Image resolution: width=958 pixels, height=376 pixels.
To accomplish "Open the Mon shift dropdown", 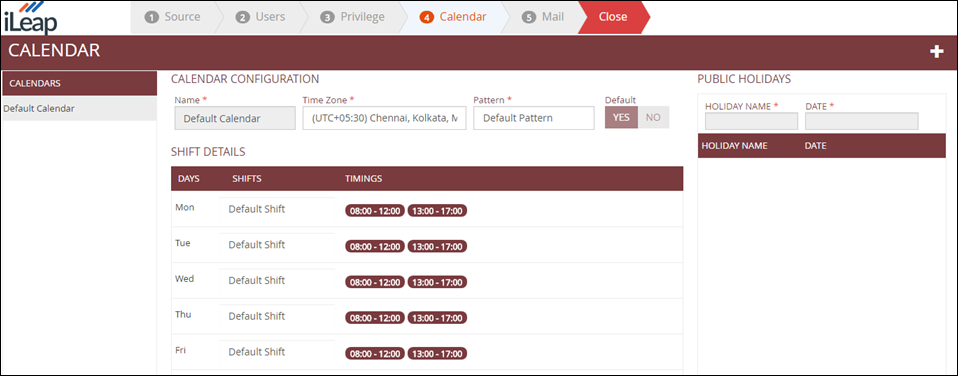I will pyautogui.click(x=277, y=209).
